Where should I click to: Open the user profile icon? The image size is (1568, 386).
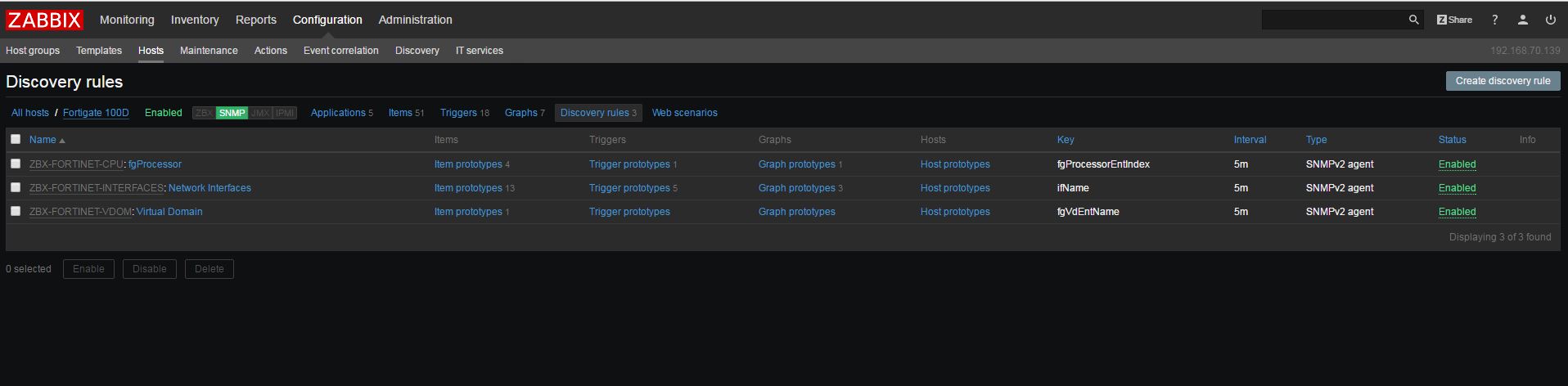(1522, 20)
